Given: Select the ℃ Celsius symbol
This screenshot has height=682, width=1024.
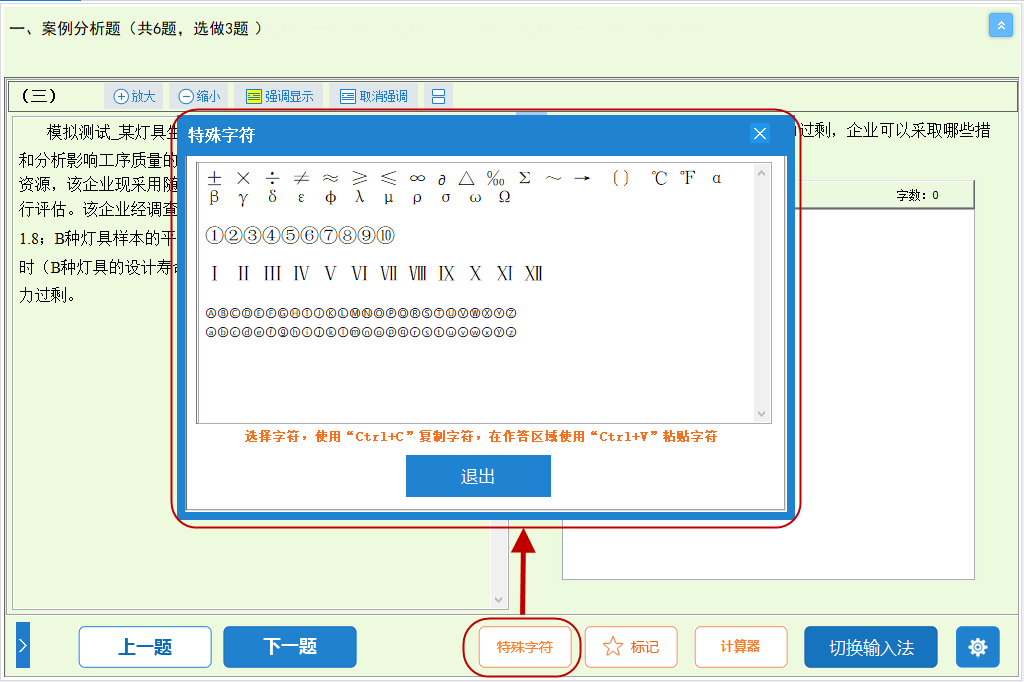Looking at the screenshot, I should coord(659,178).
